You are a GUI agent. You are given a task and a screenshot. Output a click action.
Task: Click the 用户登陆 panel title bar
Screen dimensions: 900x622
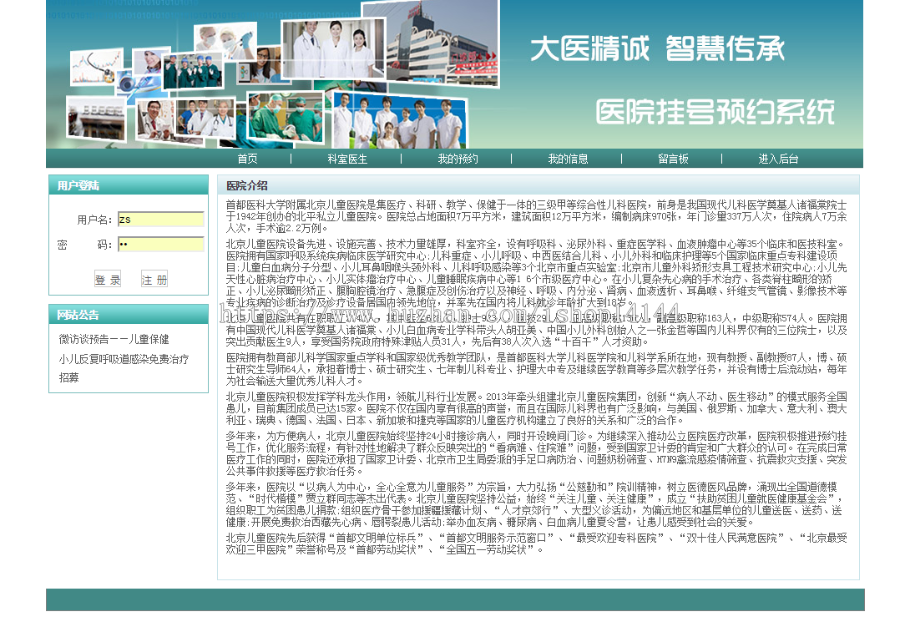80,186
